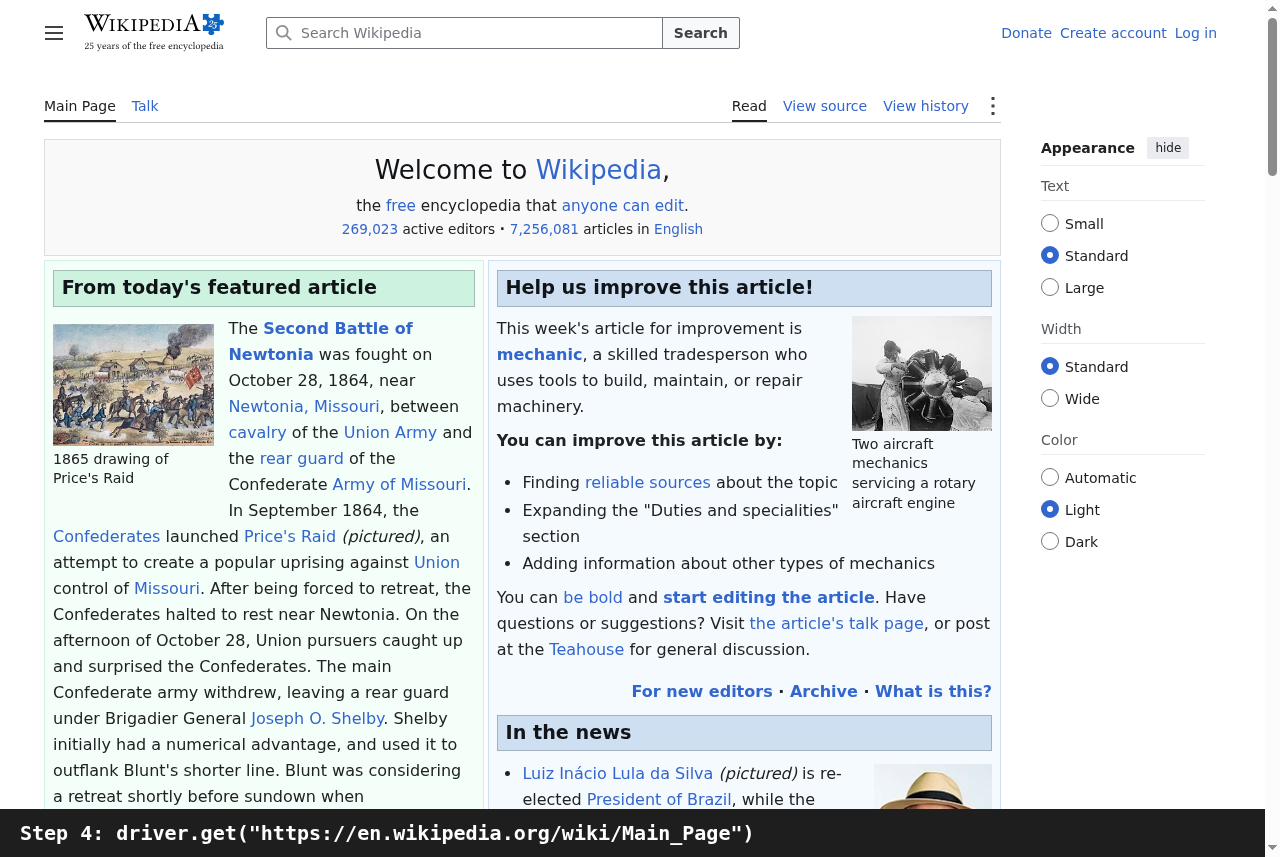Select the Main Page tab
The image size is (1280, 857).
coord(80,106)
